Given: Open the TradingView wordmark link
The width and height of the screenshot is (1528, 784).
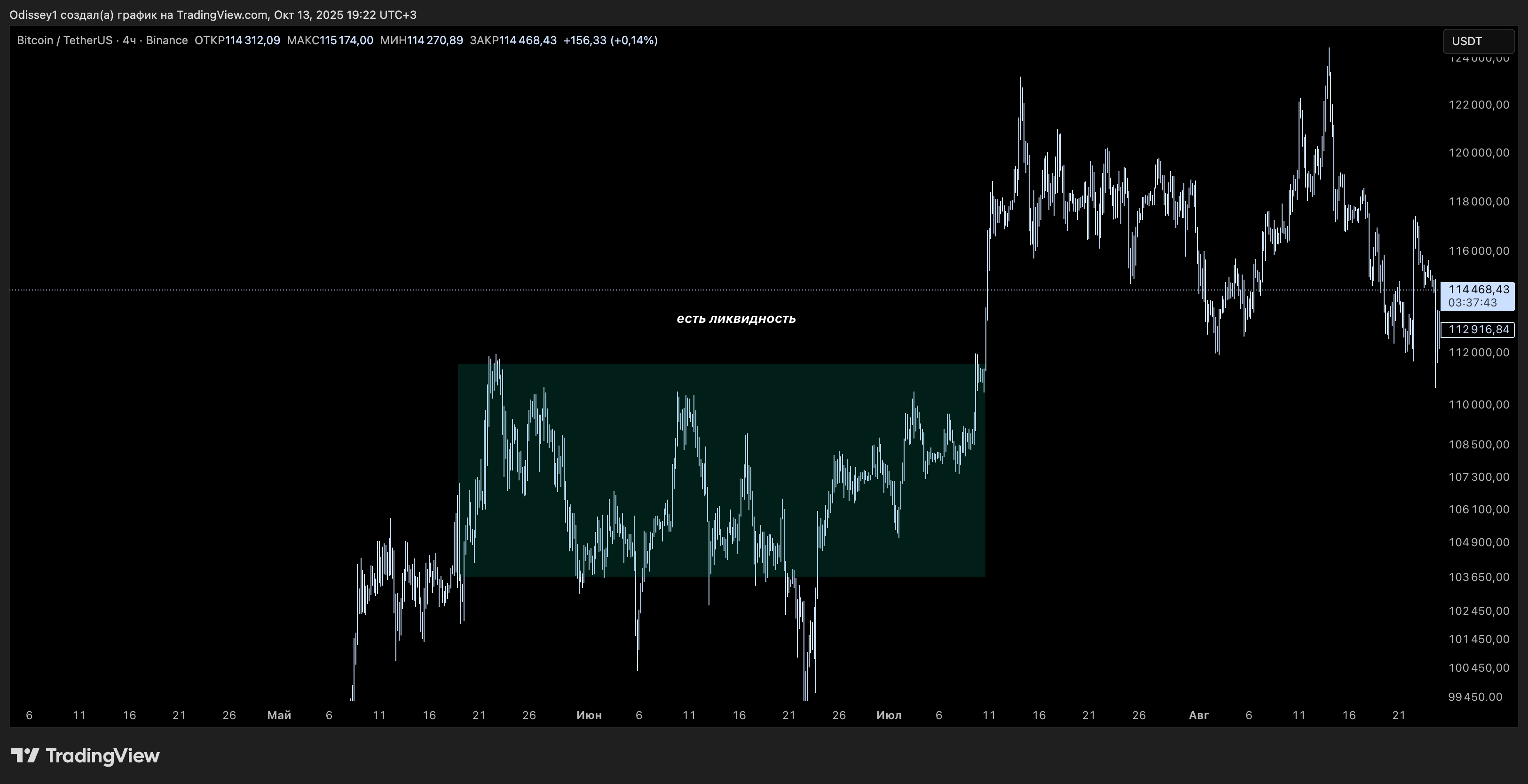Looking at the screenshot, I should (x=102, y=755).
